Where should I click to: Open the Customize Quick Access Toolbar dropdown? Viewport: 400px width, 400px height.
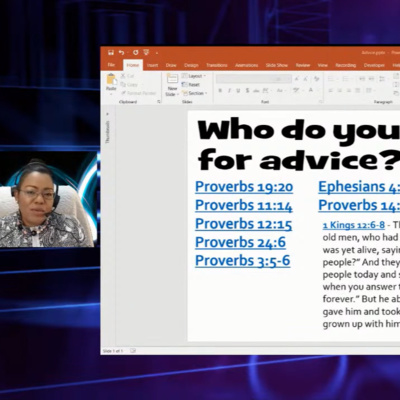(x=157, y=53)
